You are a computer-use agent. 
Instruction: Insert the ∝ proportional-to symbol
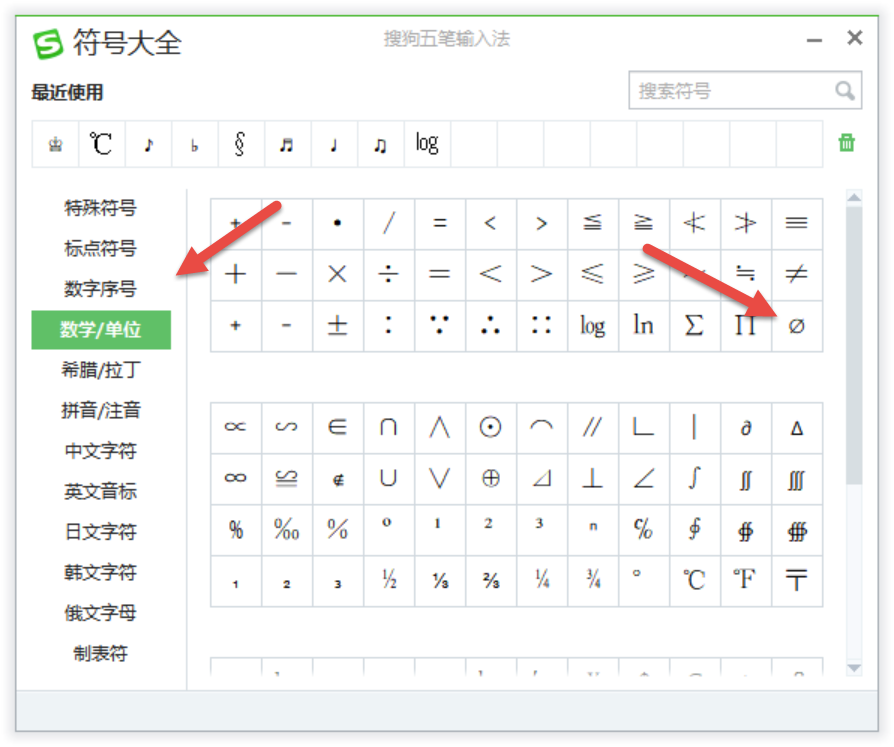pos(235,427)
